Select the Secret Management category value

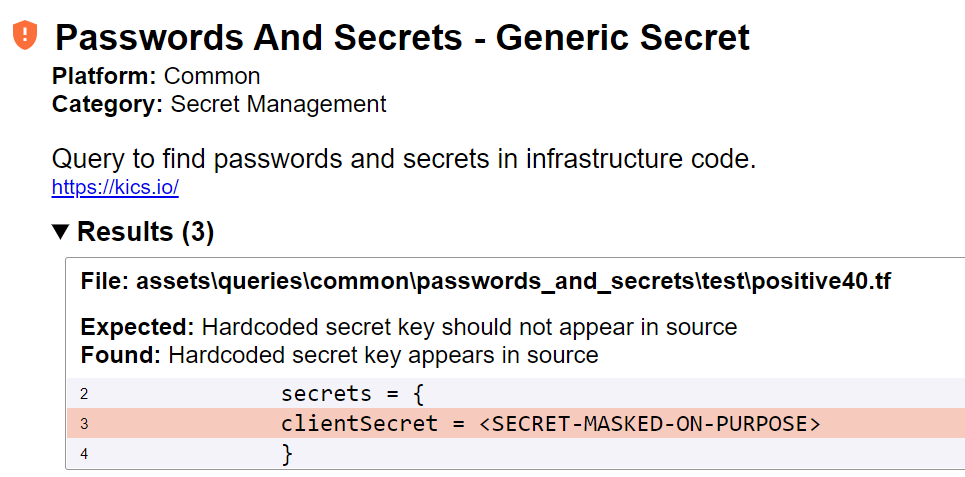278,104
